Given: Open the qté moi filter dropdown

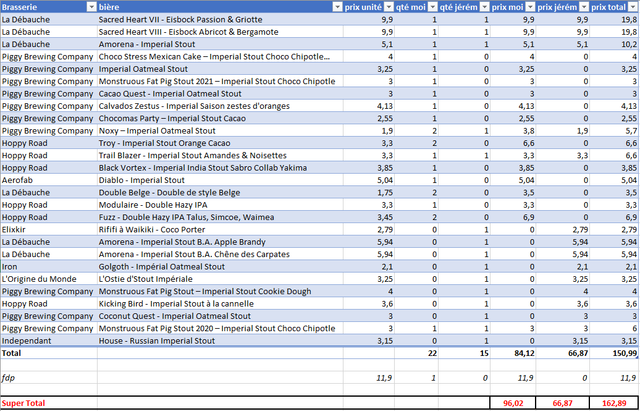Looking at the screenshot, I should 433,7.
